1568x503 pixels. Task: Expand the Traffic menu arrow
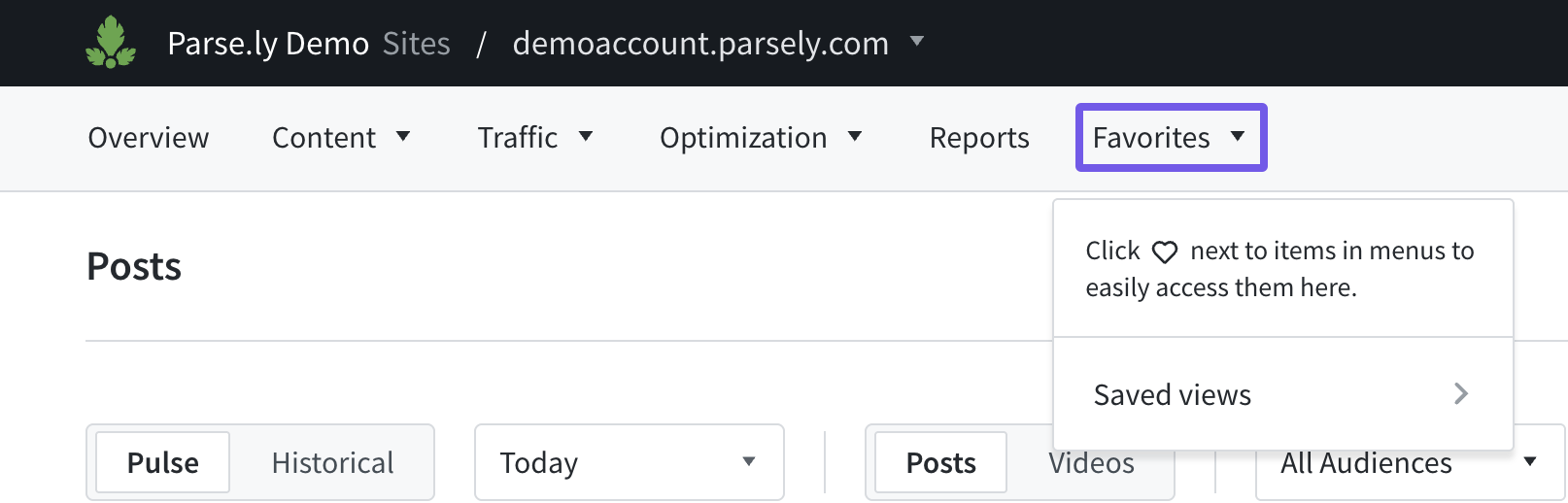click(586, 137)
